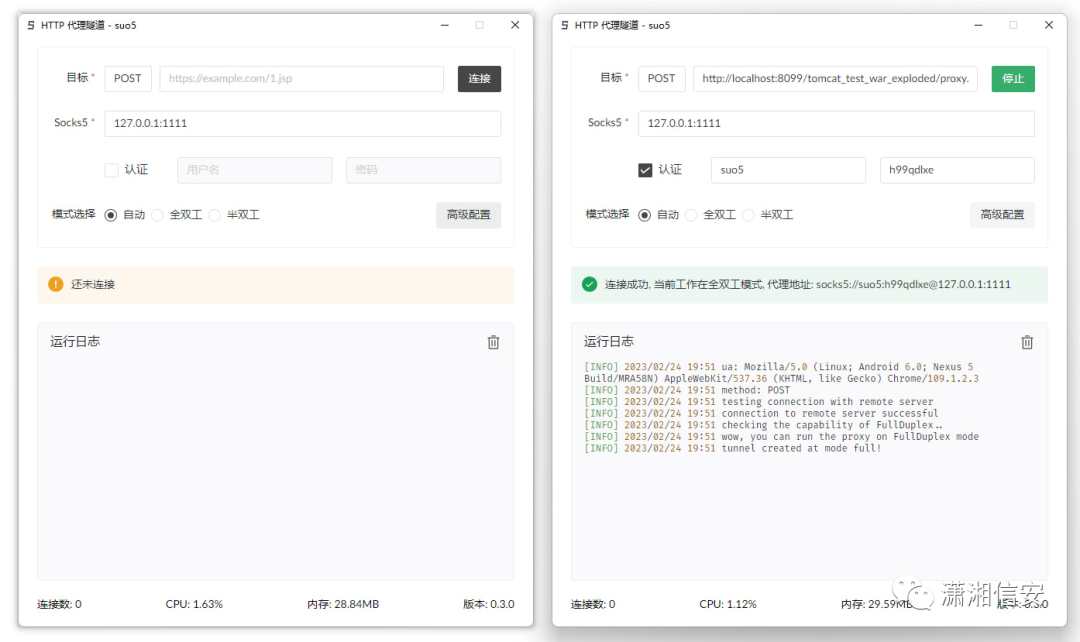
Task: Minimize the right suo5 window
Action: point(979,25)
